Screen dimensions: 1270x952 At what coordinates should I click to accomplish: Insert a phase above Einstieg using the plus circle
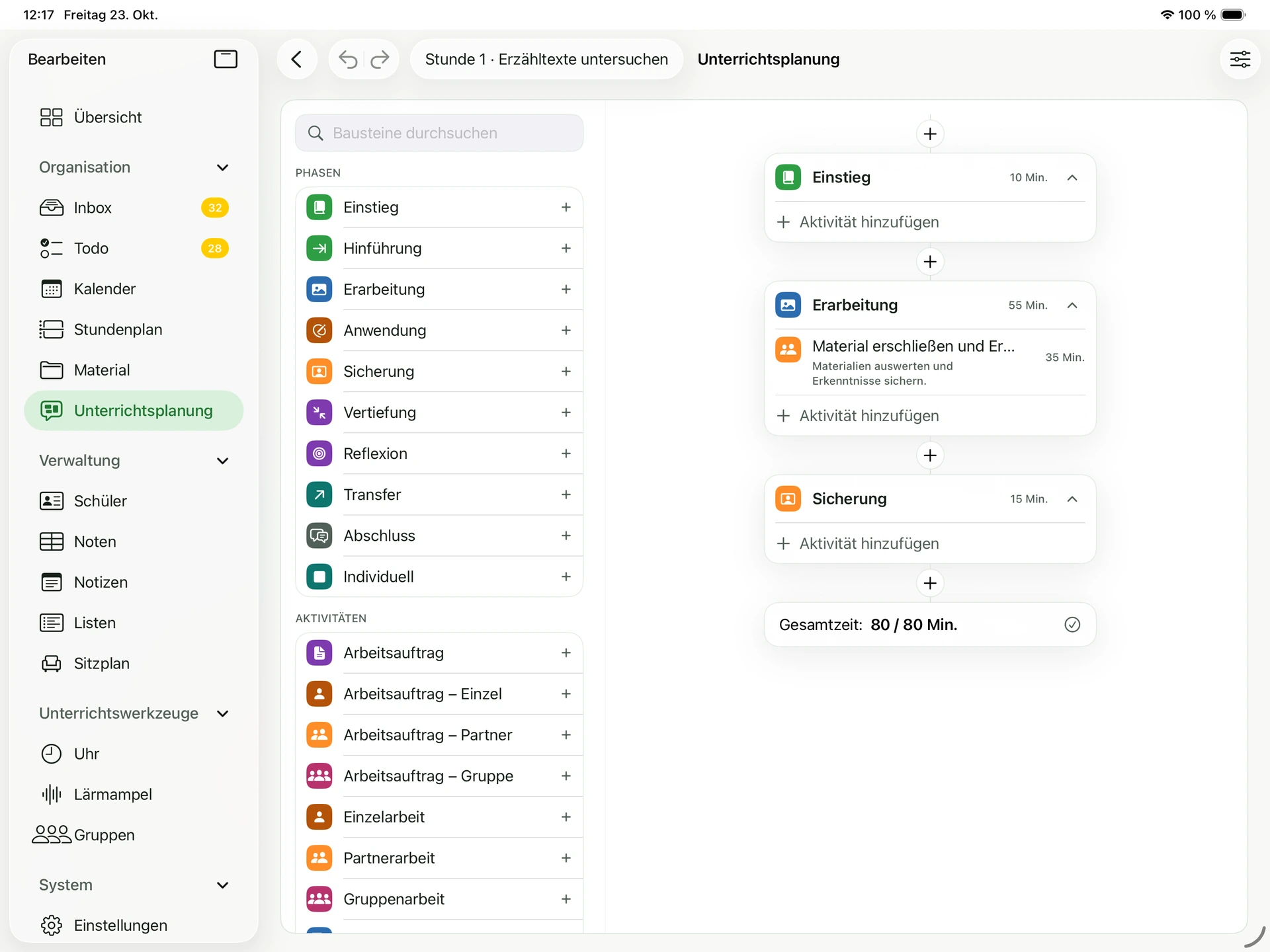930,134
